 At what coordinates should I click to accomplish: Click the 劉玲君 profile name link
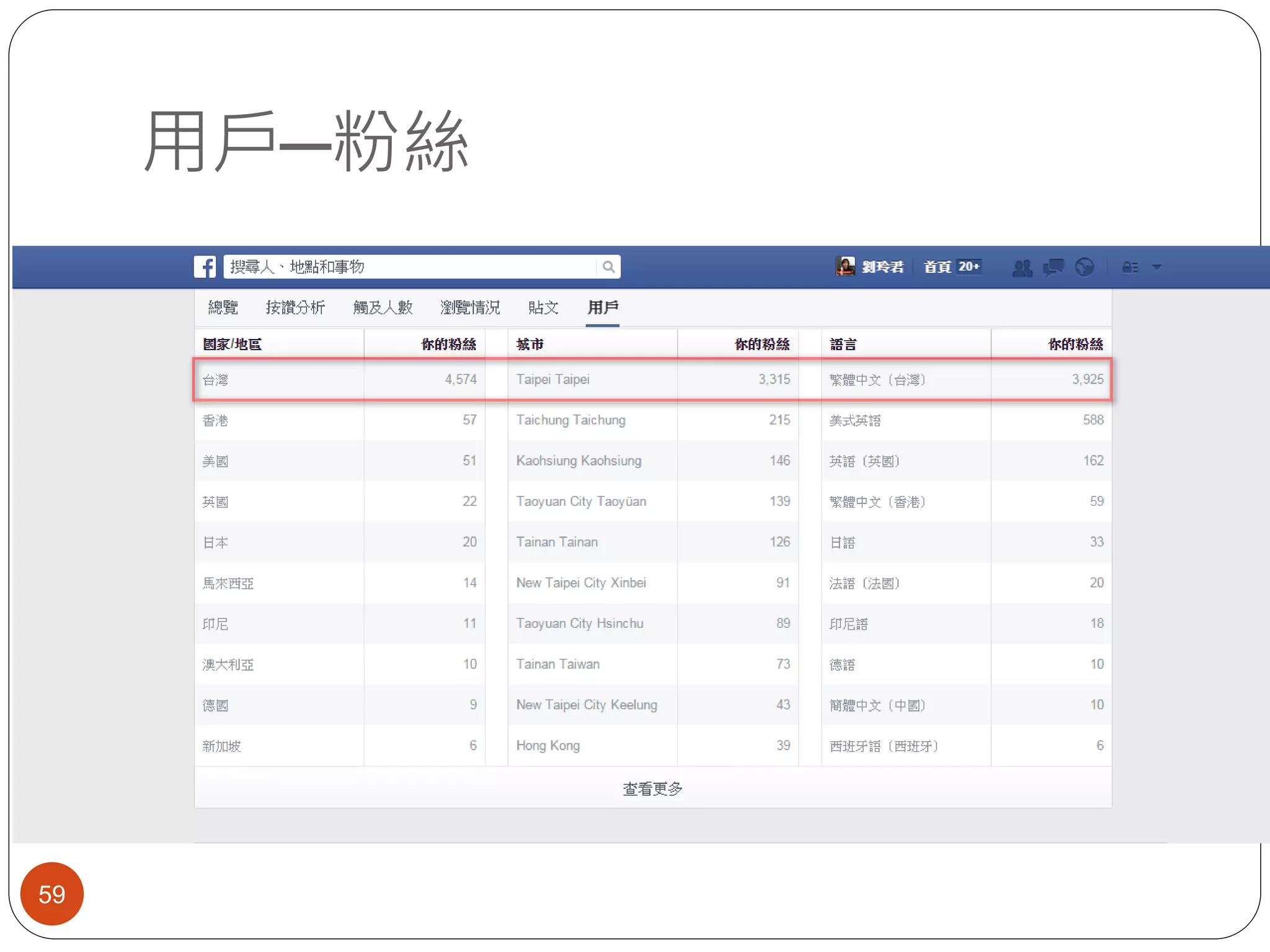882,267
